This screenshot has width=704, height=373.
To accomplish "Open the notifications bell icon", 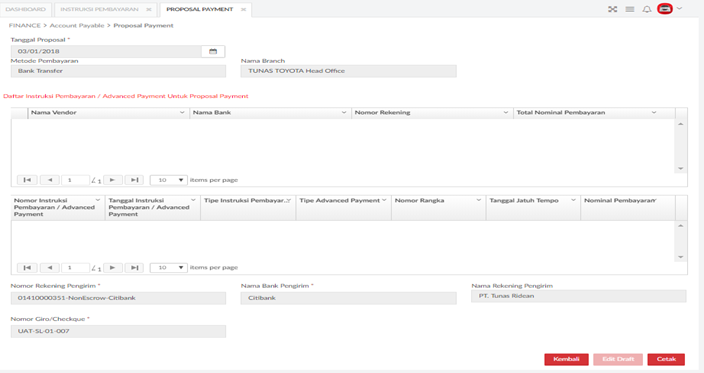I will [x=647, y=9].
